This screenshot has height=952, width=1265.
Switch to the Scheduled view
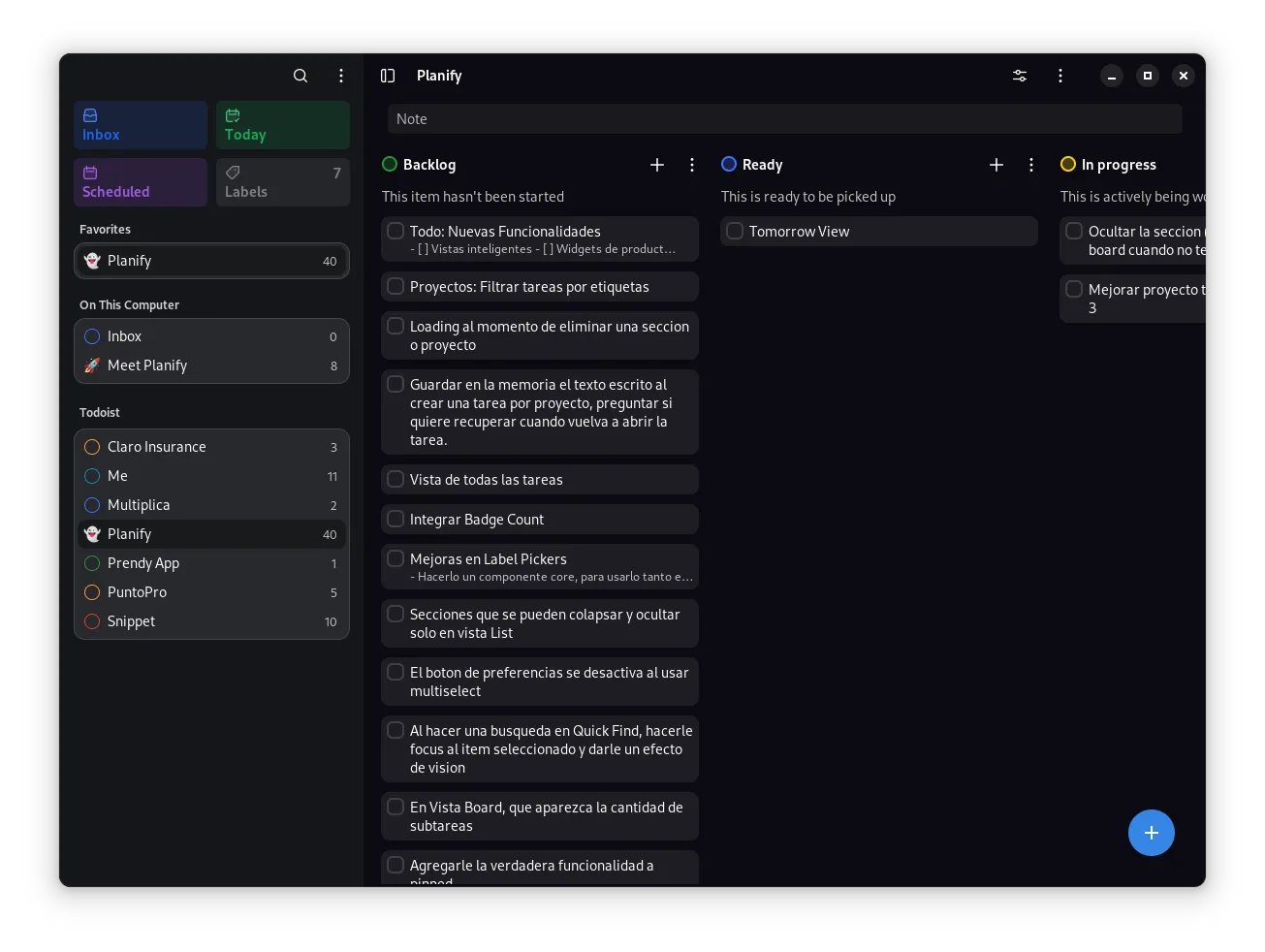141,182
